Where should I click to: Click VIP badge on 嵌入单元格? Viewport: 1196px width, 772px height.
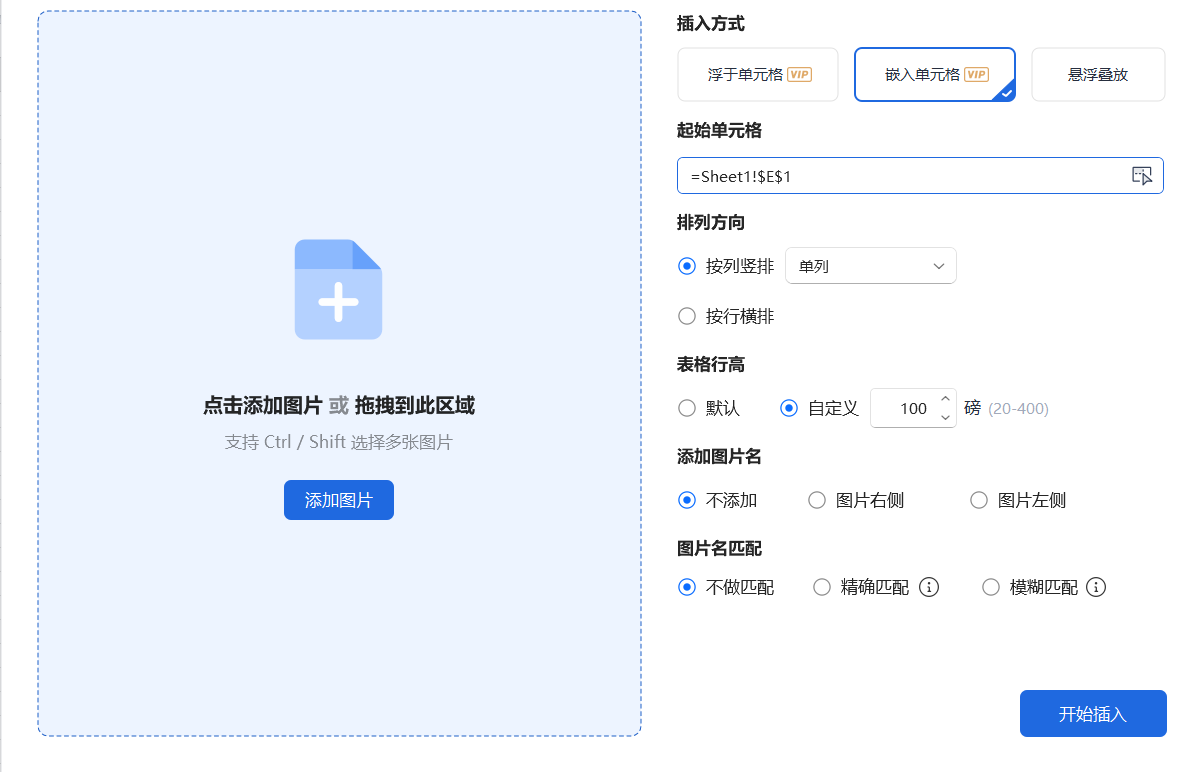click(x=976, y=75)
